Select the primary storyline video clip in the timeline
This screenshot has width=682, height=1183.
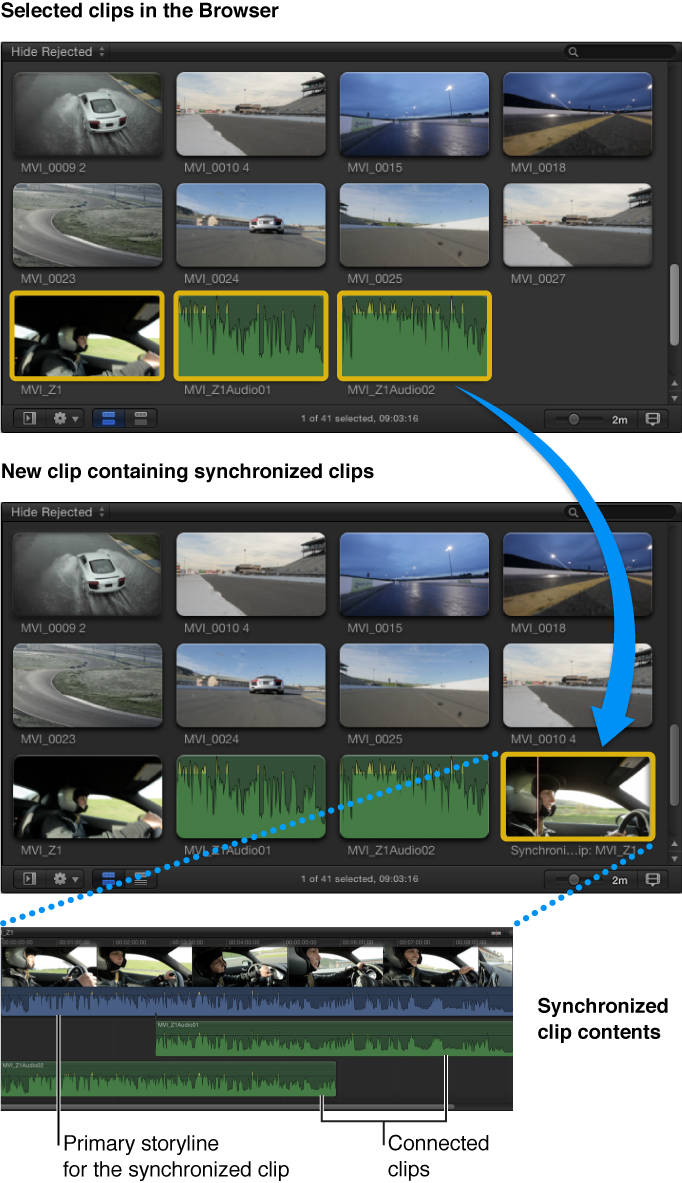point(257,967)
